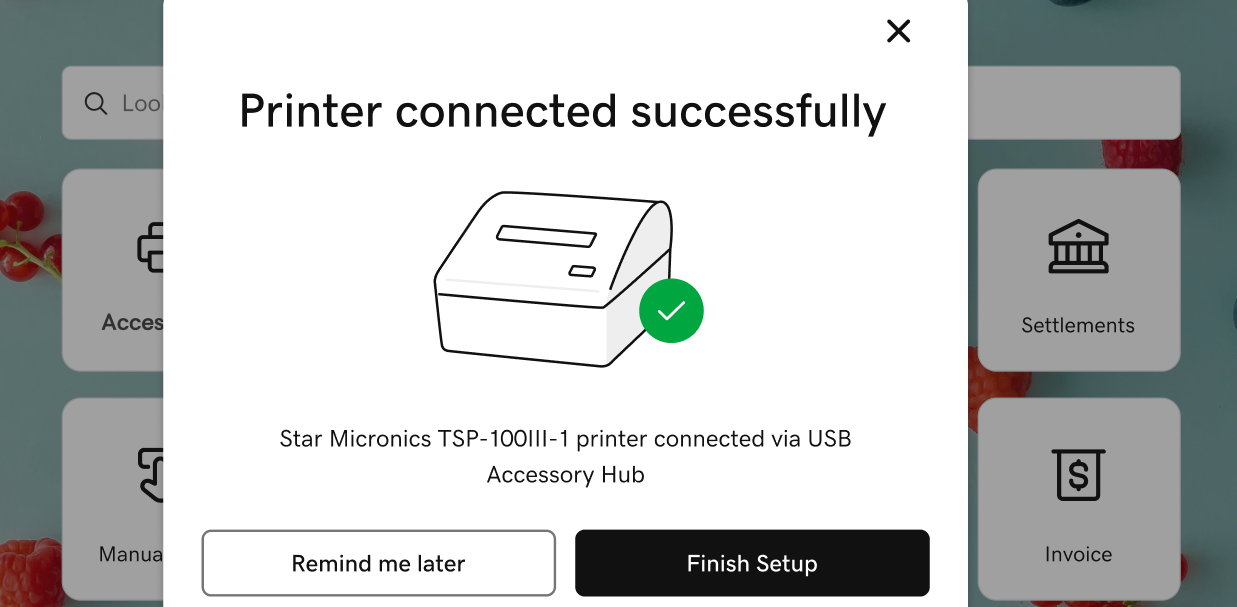Click the Printer connected successfully heading
Image resolution: width=1237 pixels, height=607 pixels.
[562, 110]
